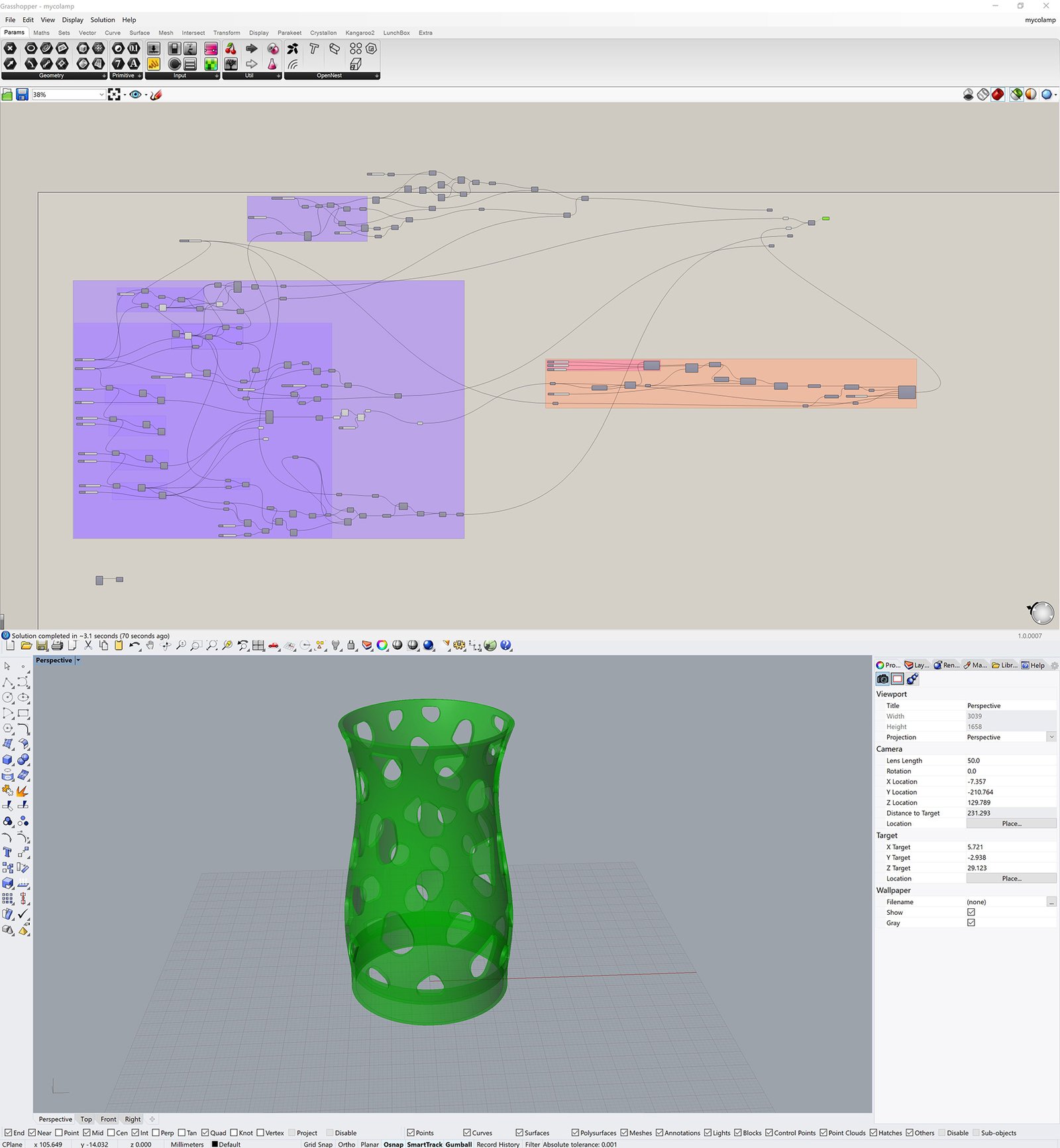The image size is (1060, 1148).
Task: Click Record History in status bar
Action: pyautogui.click(x=498, y=1144)
